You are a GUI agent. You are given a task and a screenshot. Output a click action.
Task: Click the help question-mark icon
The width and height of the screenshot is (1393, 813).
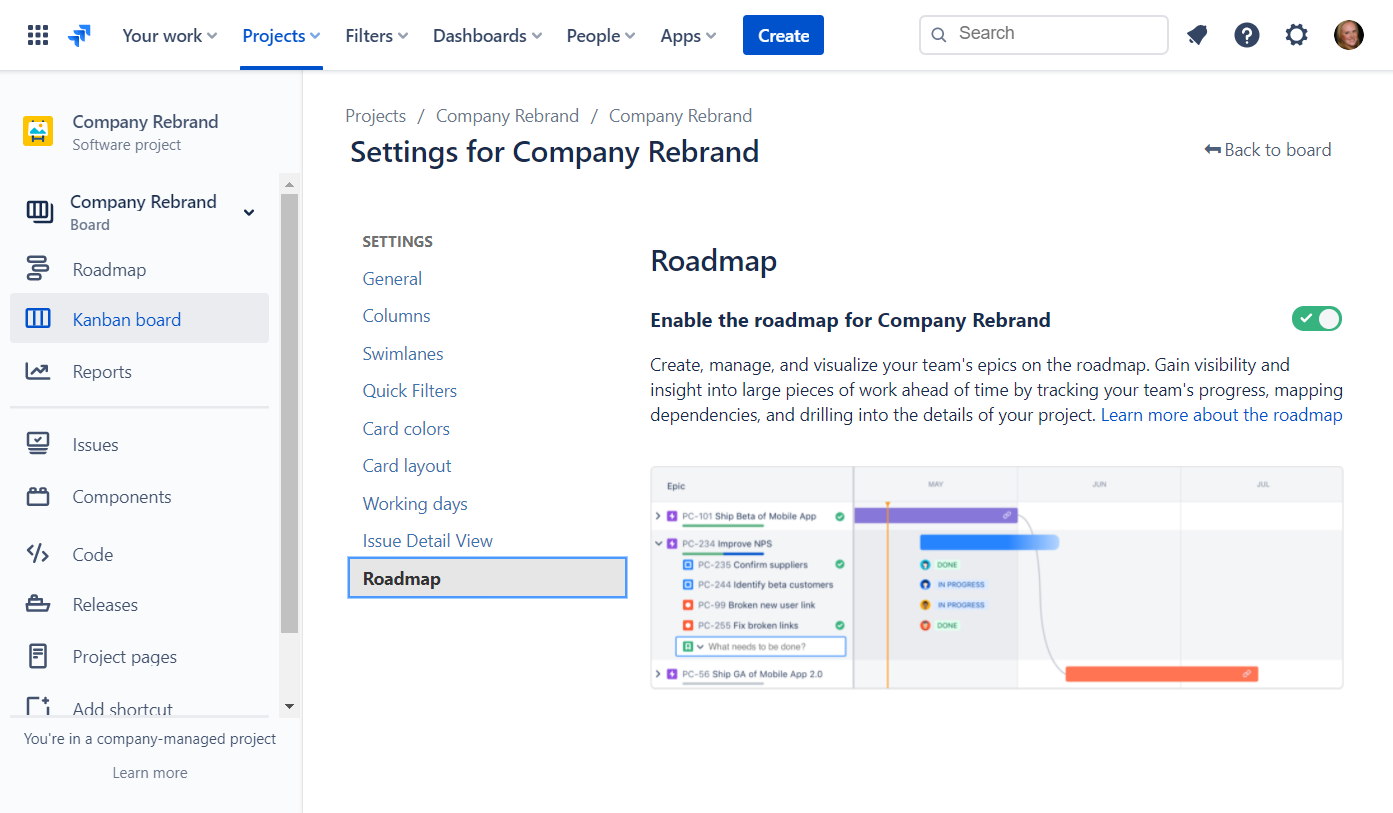tap(1246, 35)
